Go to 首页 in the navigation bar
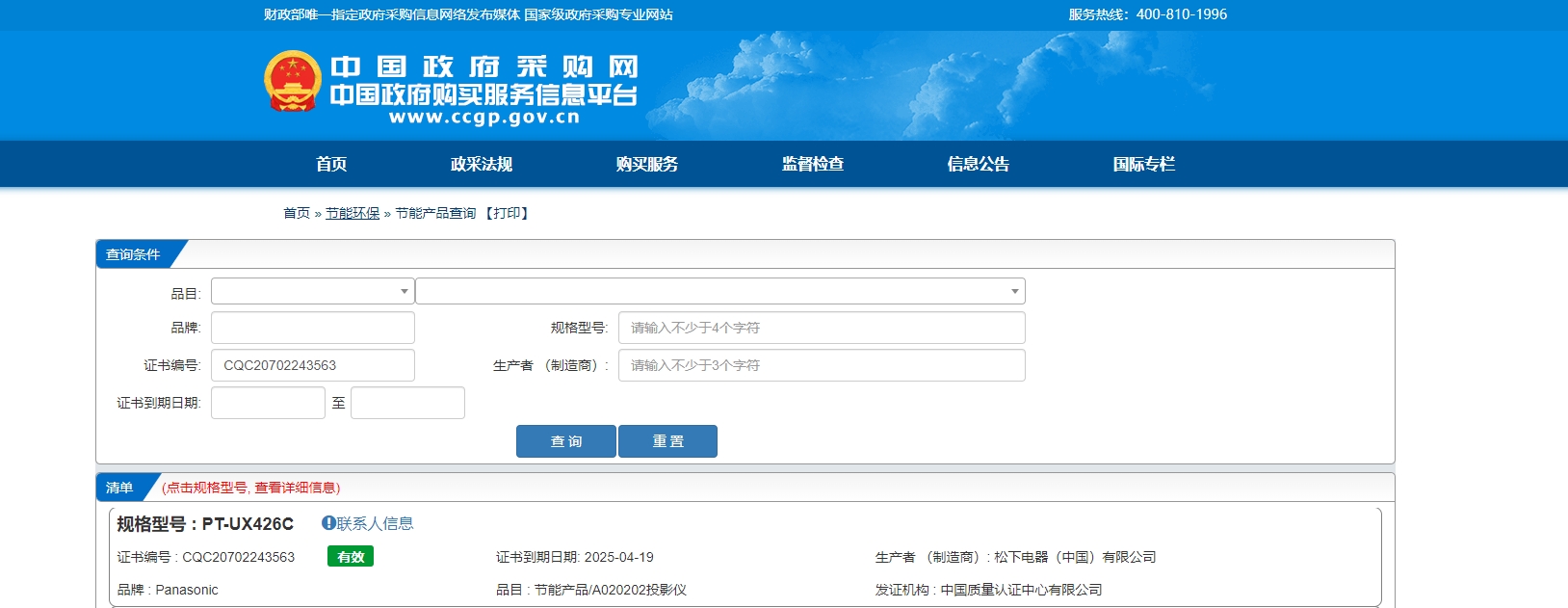Image resolution: width=1568 pixels, height=608 pixels. (331, 164)
